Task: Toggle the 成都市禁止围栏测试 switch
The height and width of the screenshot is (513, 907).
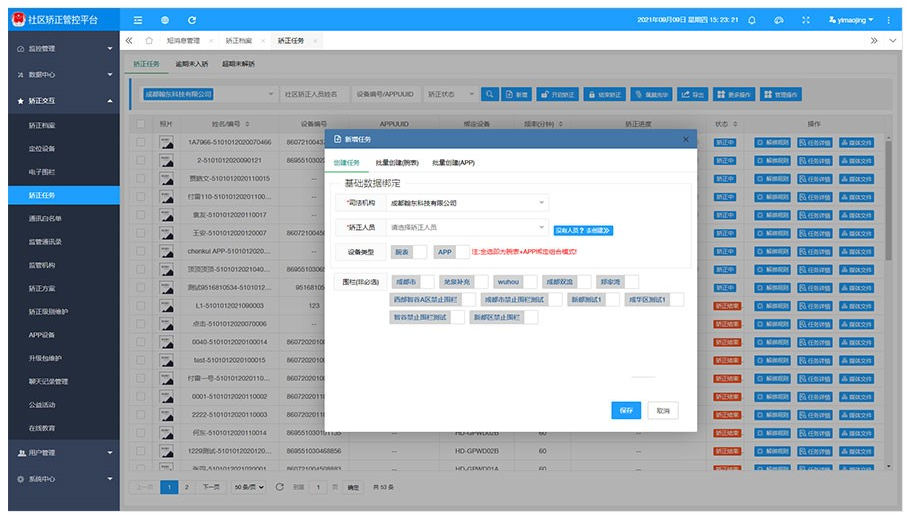Action: click(x=521, y=300)
